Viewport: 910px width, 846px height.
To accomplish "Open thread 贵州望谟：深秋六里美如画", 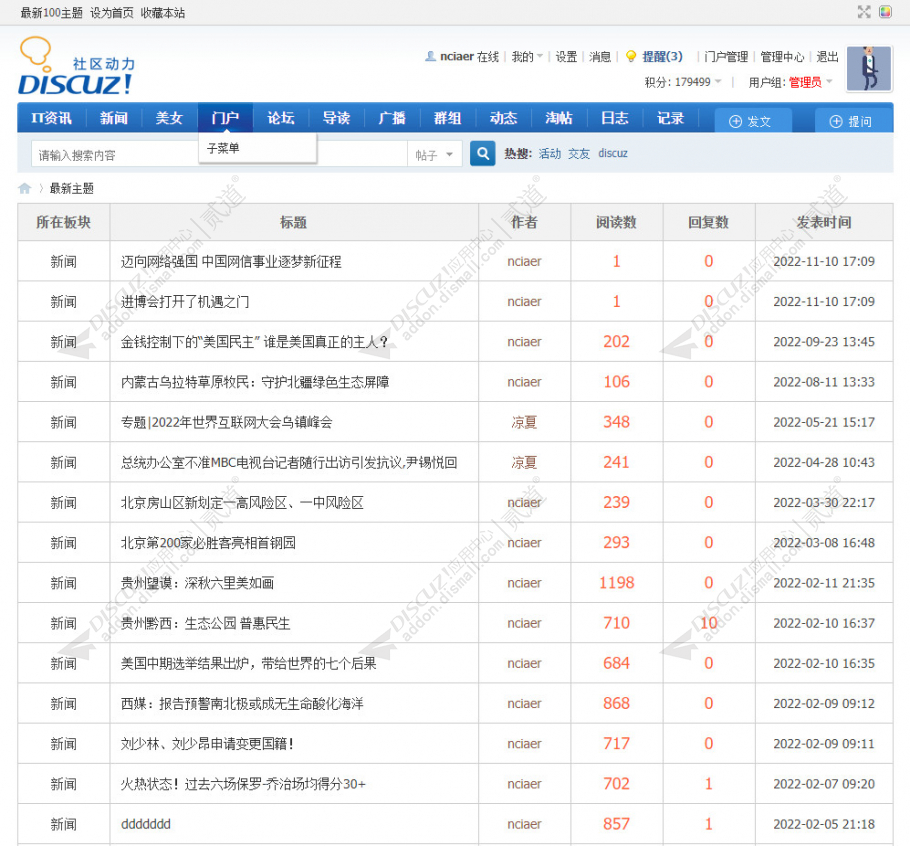I will tap(197, 583).
